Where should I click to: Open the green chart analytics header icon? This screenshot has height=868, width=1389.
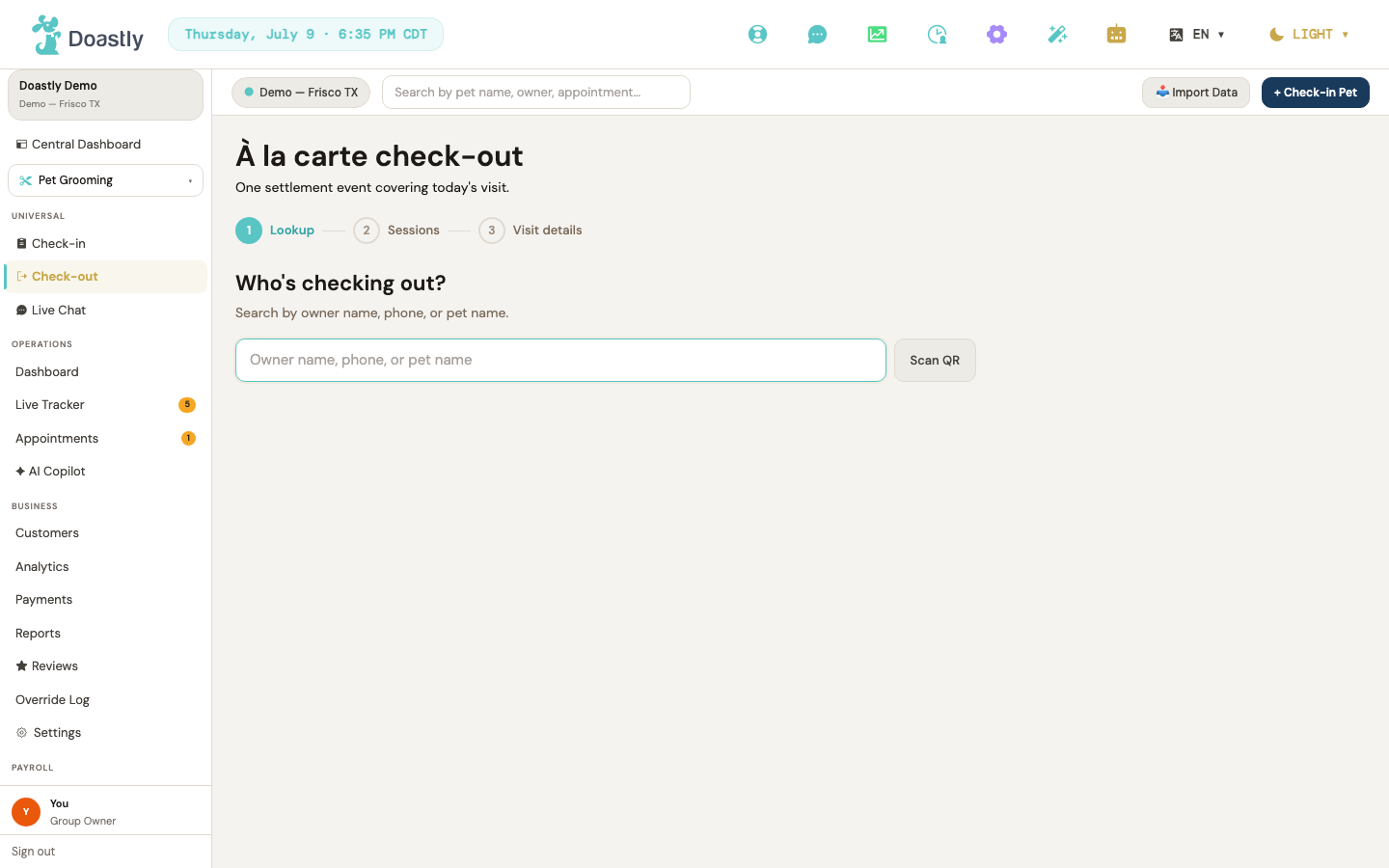[x=877, y=35]
